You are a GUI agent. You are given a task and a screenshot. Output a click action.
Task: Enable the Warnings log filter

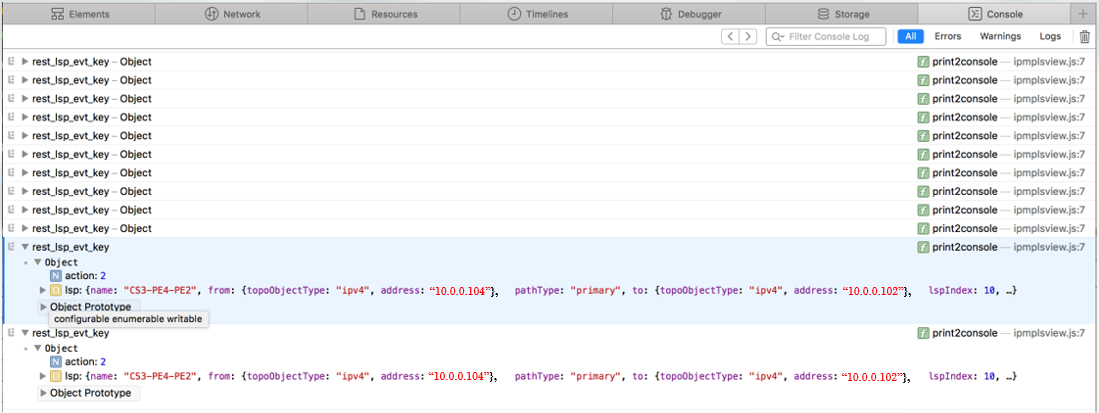1000,36
